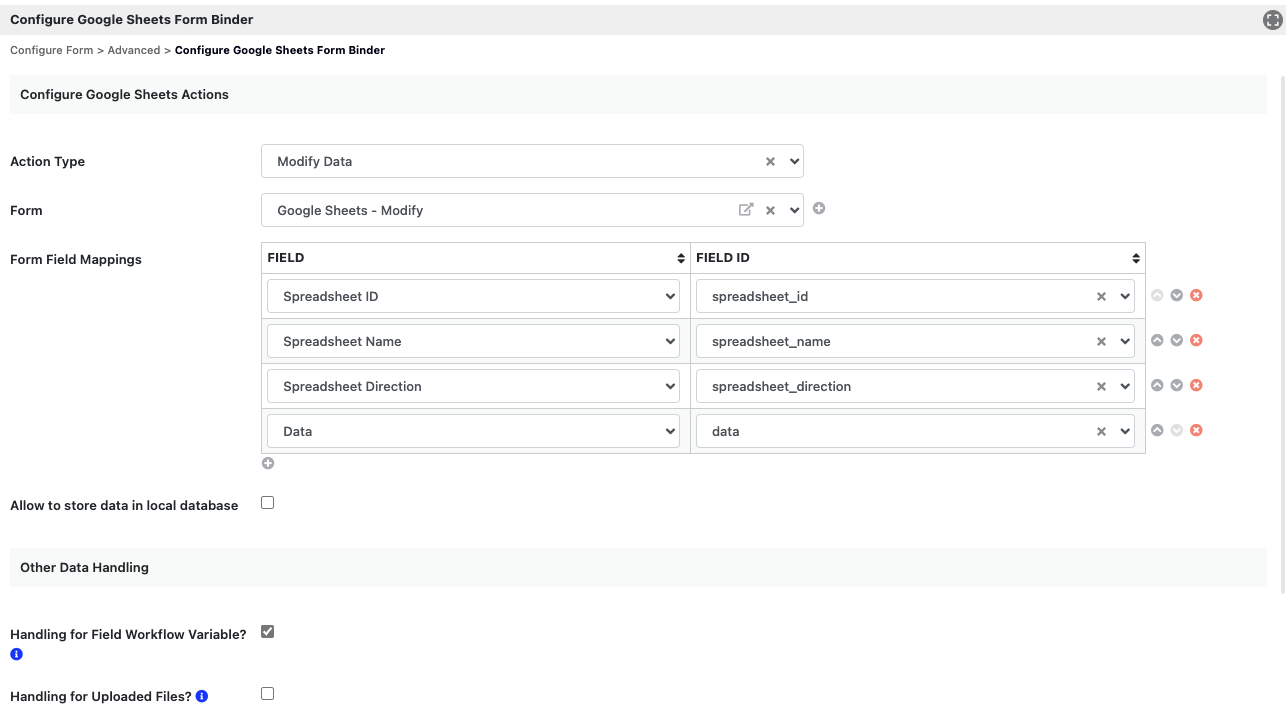This screenshot has width=1286, height=727.
Task: Uncheck Handling for Field Workflow Variable
Action: pyautogui.click(x=267, y=632)
